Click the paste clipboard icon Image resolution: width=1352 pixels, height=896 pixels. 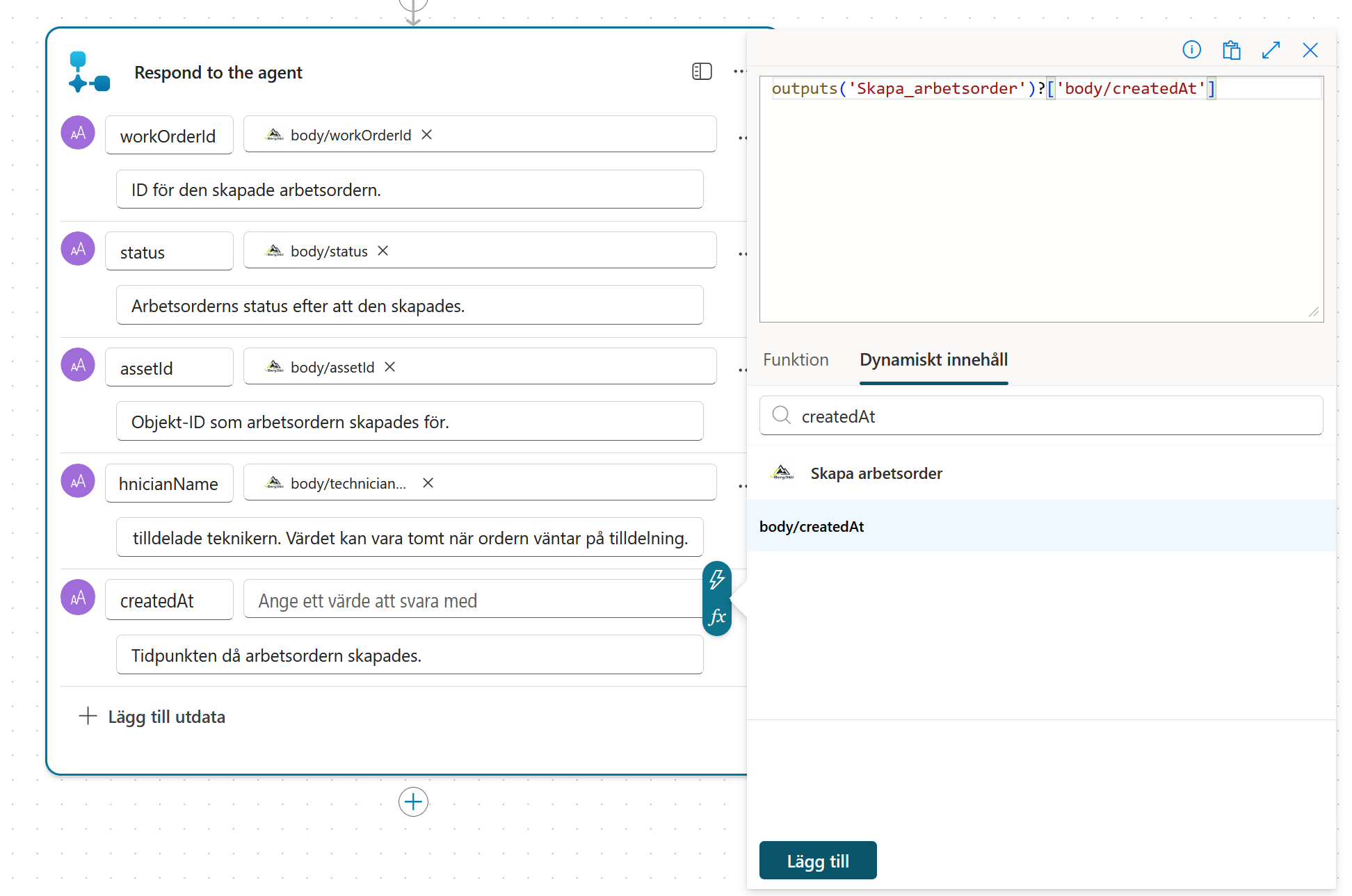(x=1231, y=50)
